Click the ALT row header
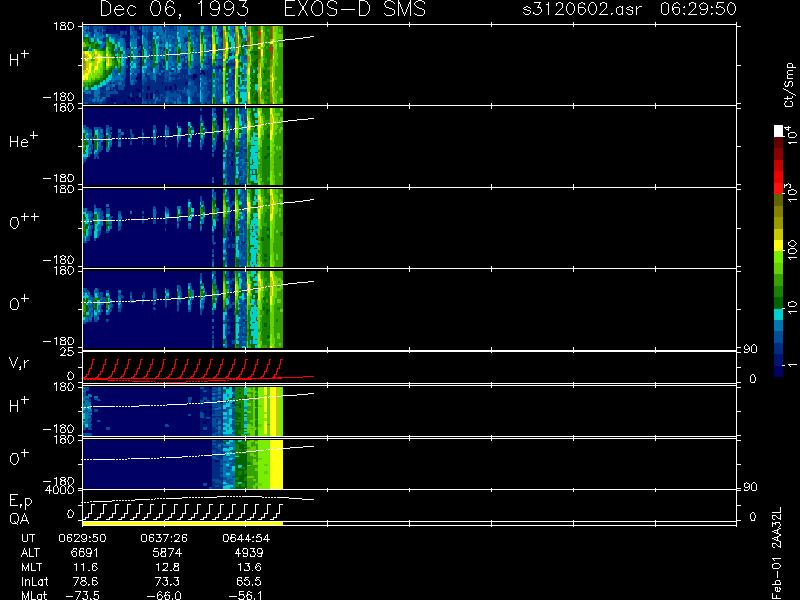800x600 pixels. point(30,553)
